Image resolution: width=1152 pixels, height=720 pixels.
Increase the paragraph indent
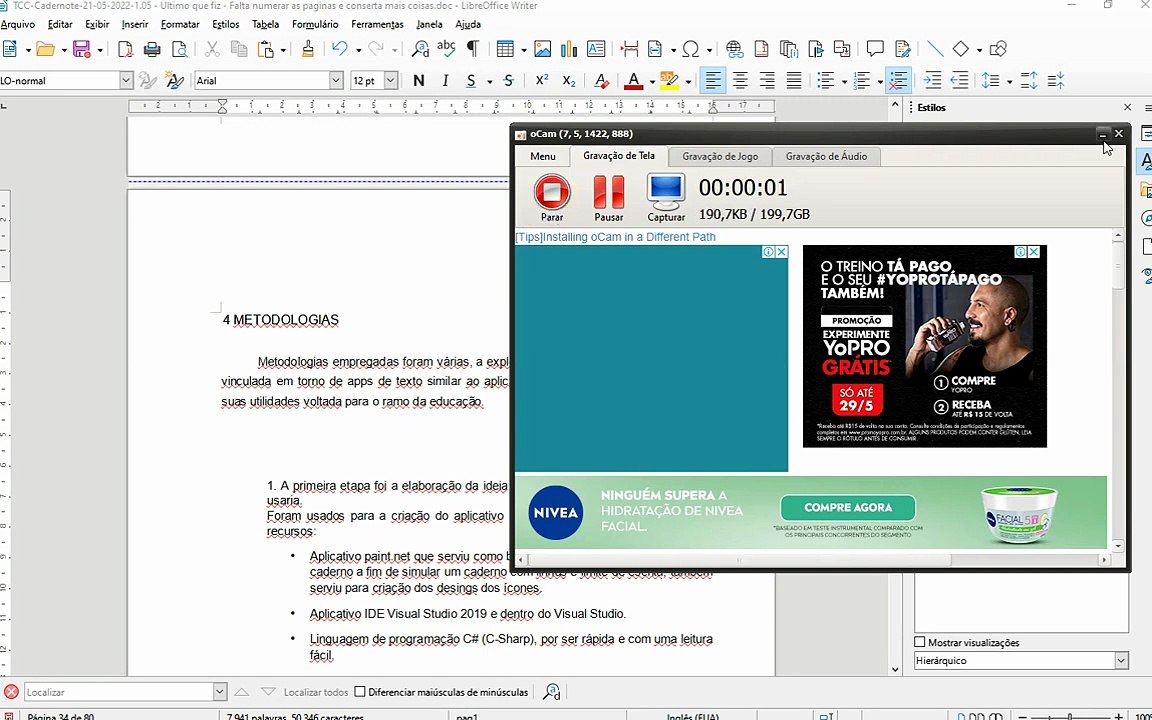click(932, 81)
